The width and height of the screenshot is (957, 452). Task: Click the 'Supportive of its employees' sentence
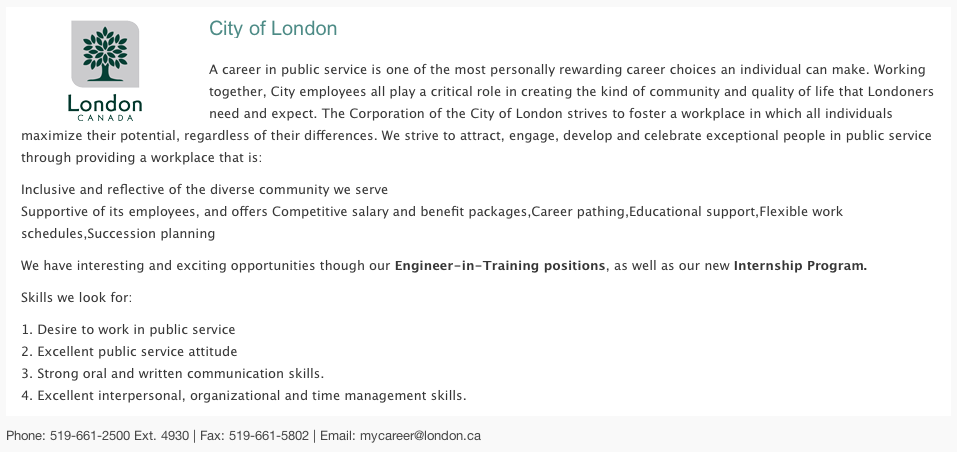432,222
